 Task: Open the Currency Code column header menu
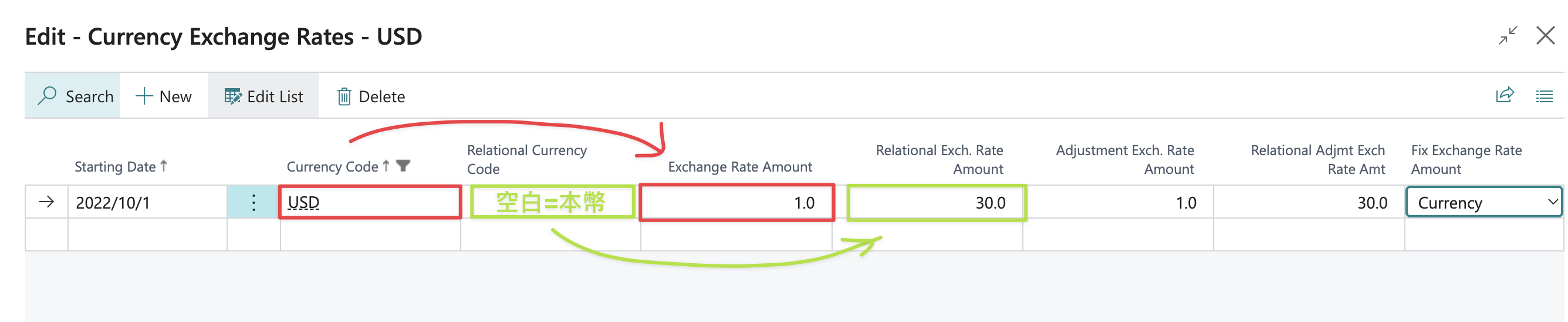[x=332, y=166]
